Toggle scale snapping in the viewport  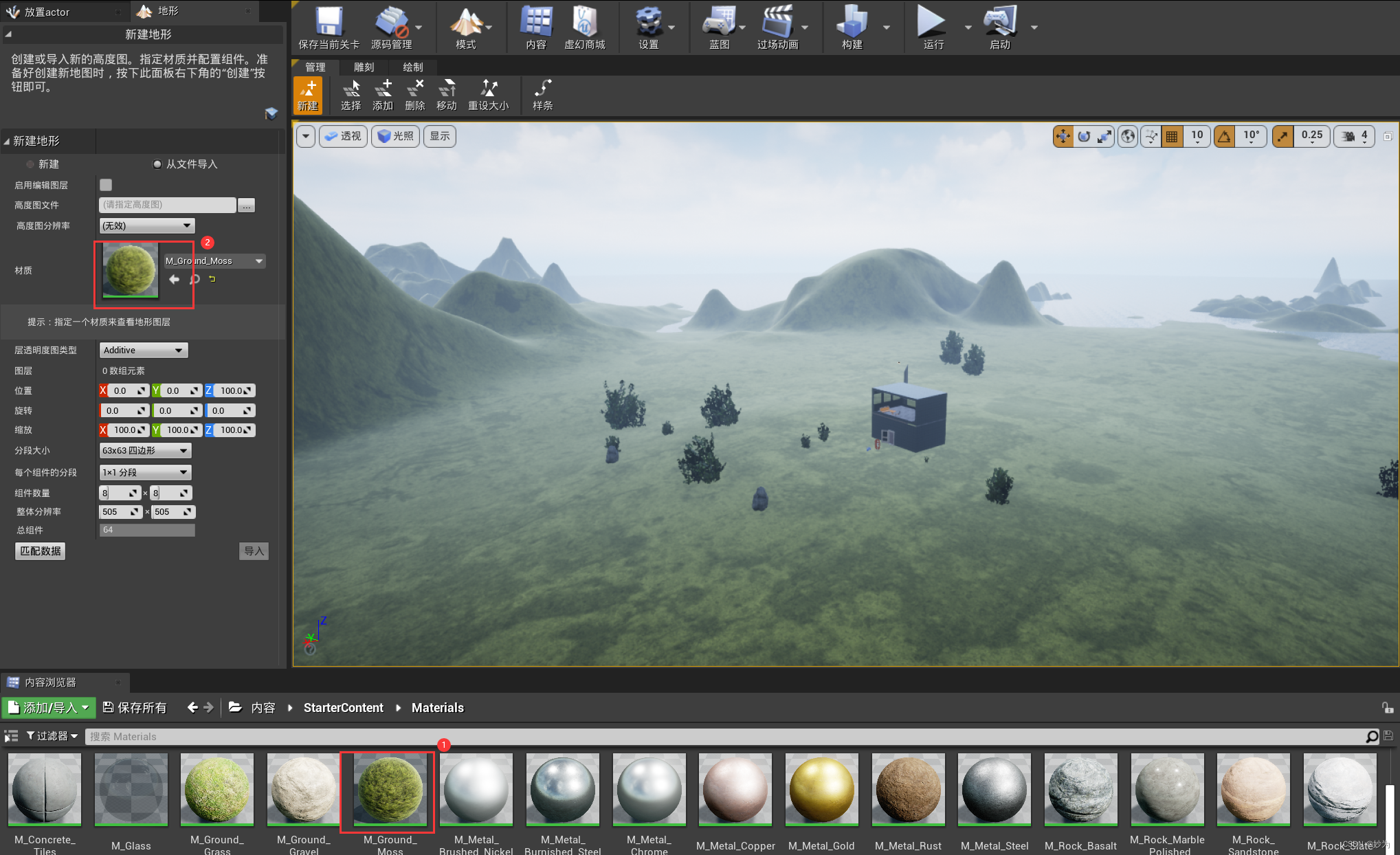[1282, 136]
